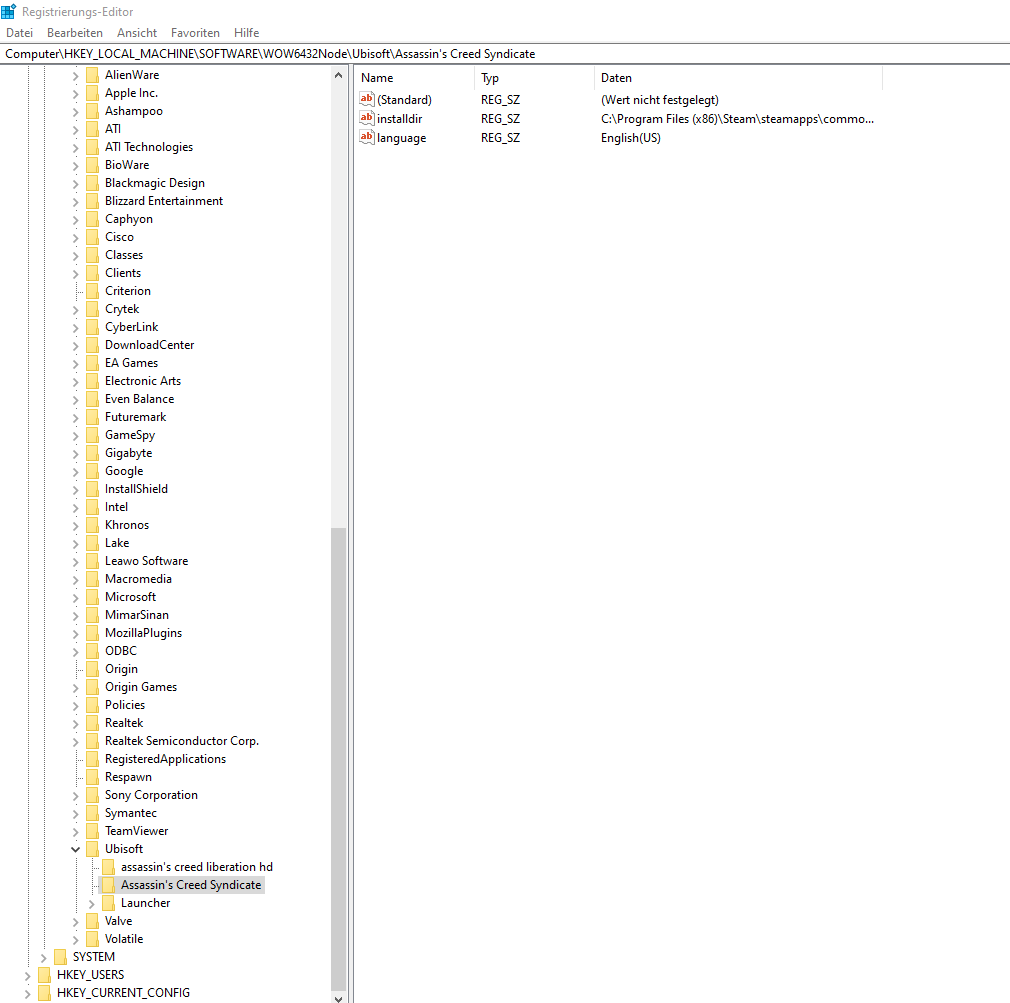Expand the HKEY_USERS hive
Screen dimensions: 1010x1003
27,976
